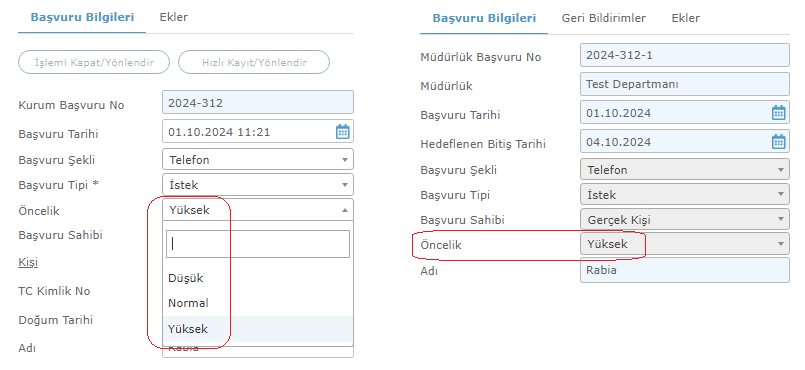Click the Hızlı Kayıt/Yönlendir button
This screenshot has width=805, height=370.
[x=254, y=62]
